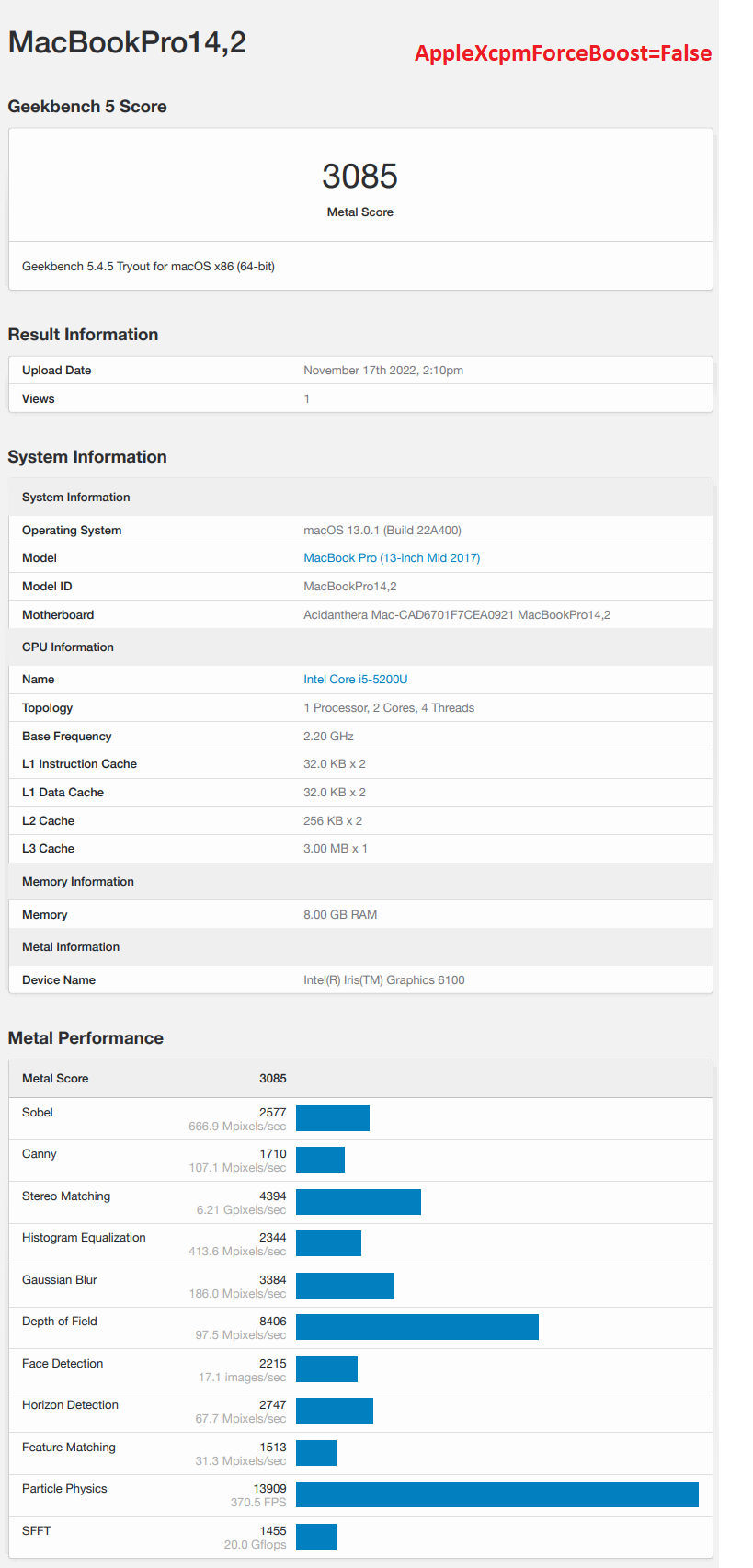This screenshot has width=753, height=1568.
Task: Click the Face Detection score bar
Action: [x=326, y=1369]
